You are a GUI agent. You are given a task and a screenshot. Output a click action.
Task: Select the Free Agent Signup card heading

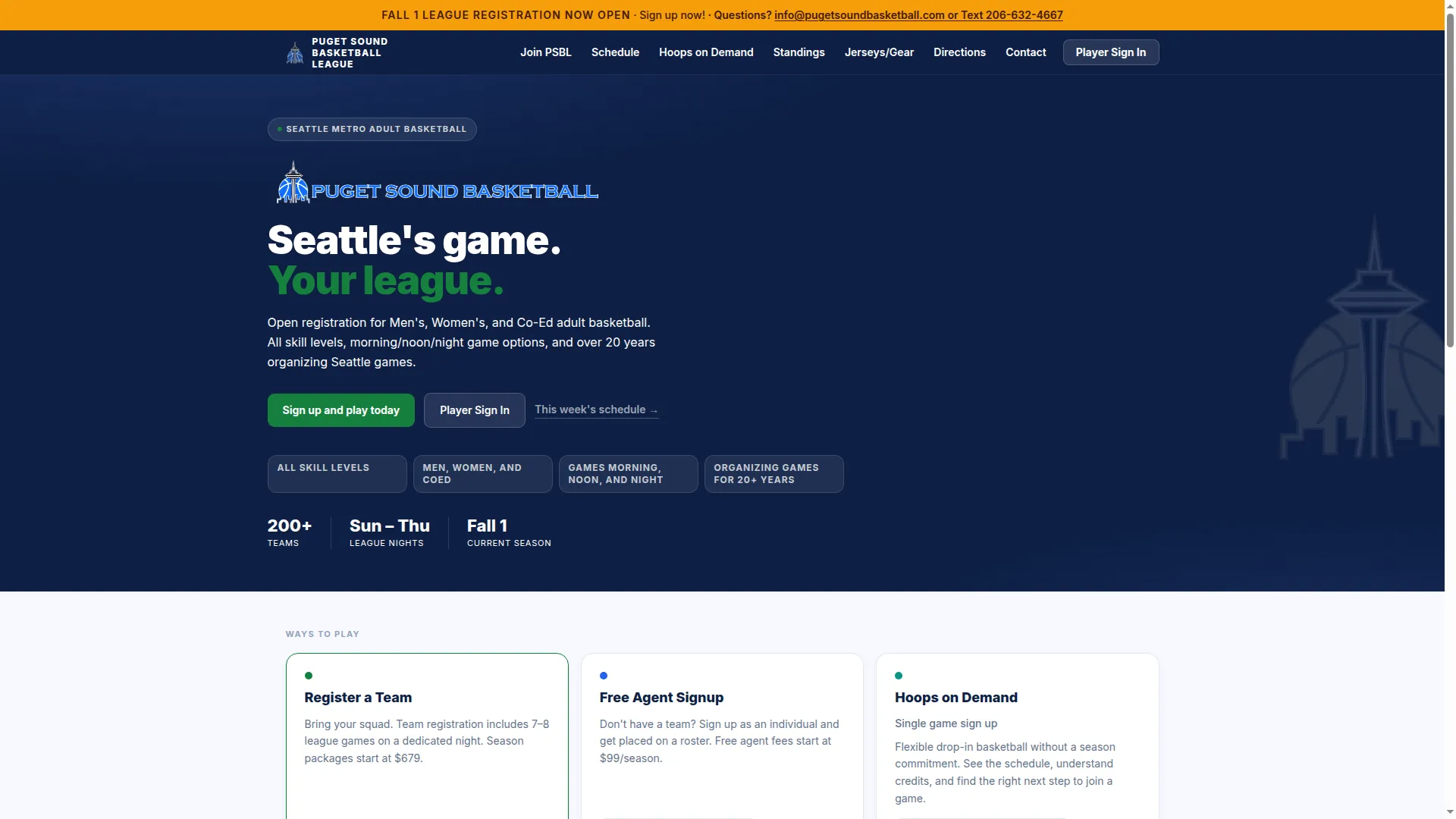[661, 698]
